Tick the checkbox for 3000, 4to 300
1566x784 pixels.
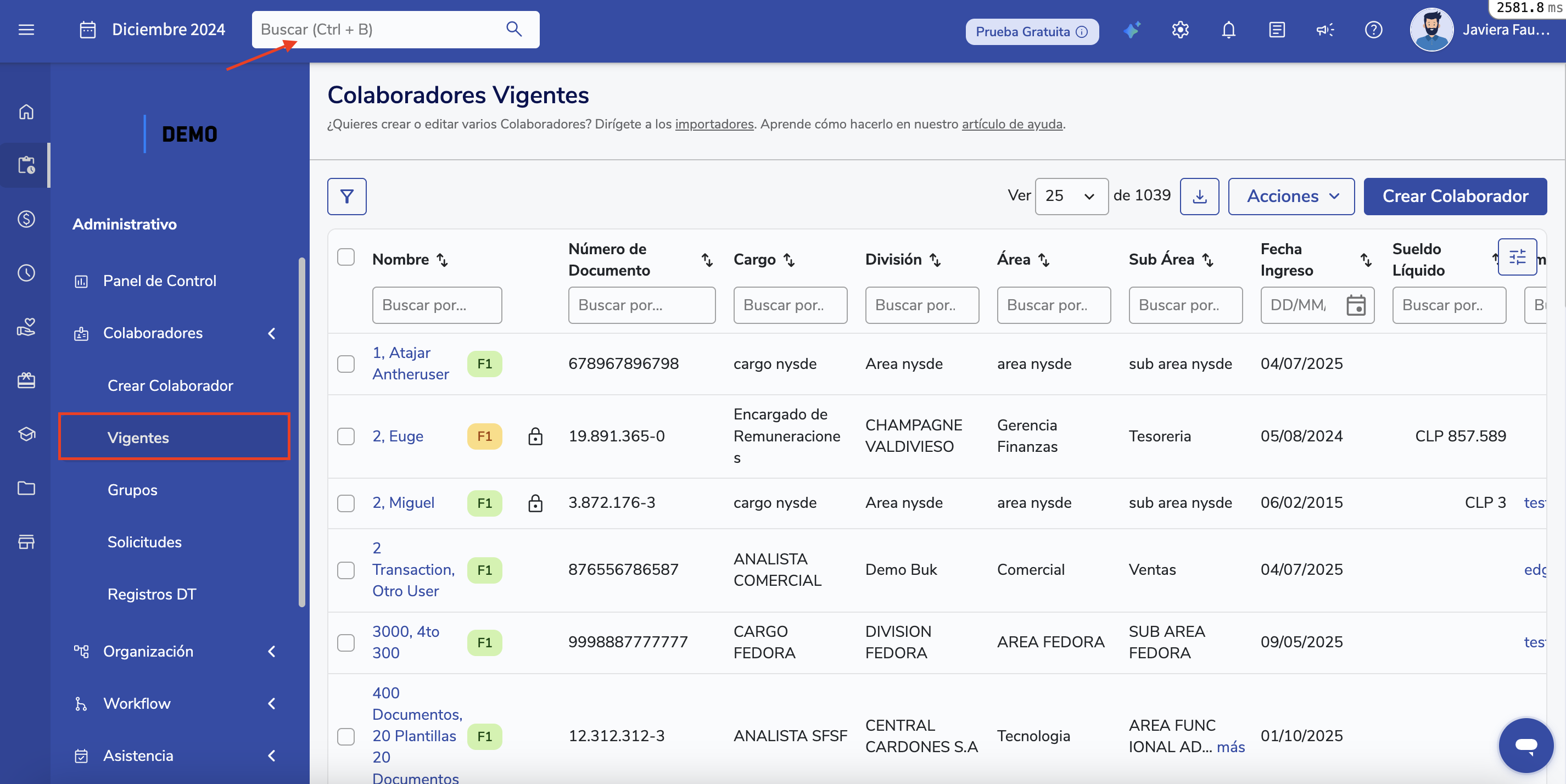(x=346, y=642)
